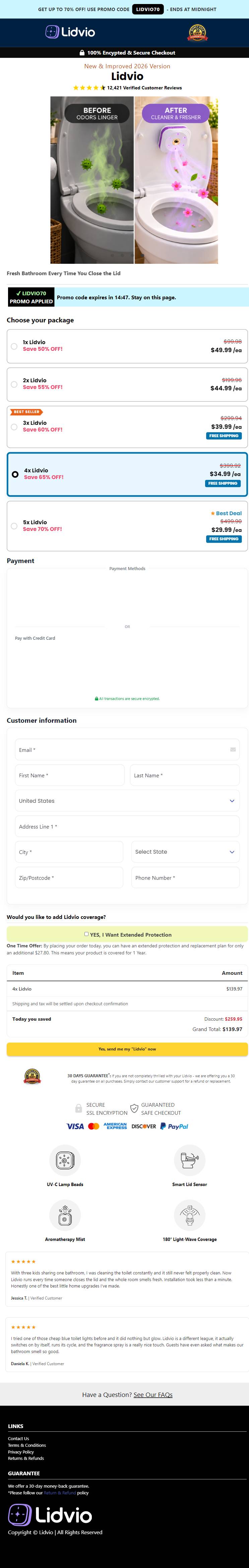The height and width of the screenshot is (1568, 249).
Task: Click the star rating icons
Action: (89, 88)
